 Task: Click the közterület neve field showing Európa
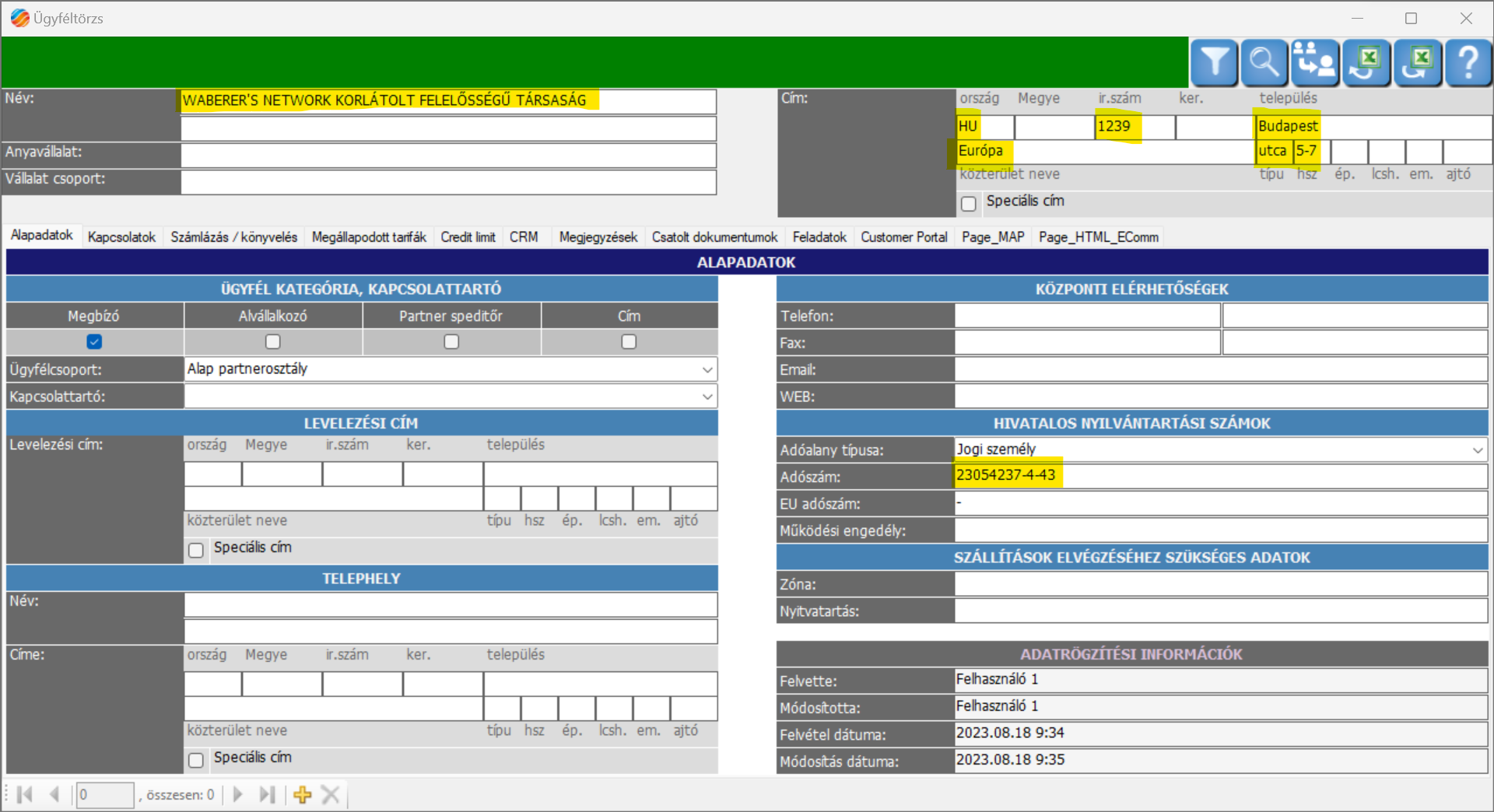[x=1105, y=151]
